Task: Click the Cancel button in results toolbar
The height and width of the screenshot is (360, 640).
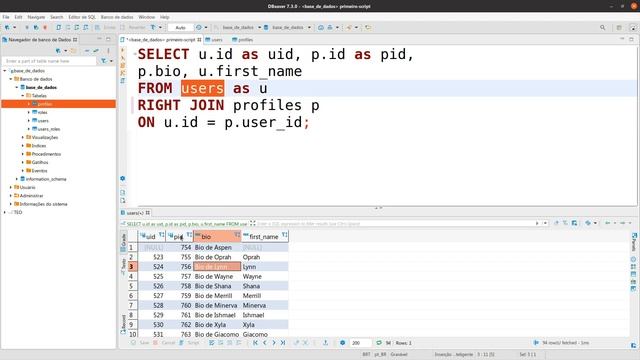Action: (x=164, y=343)
